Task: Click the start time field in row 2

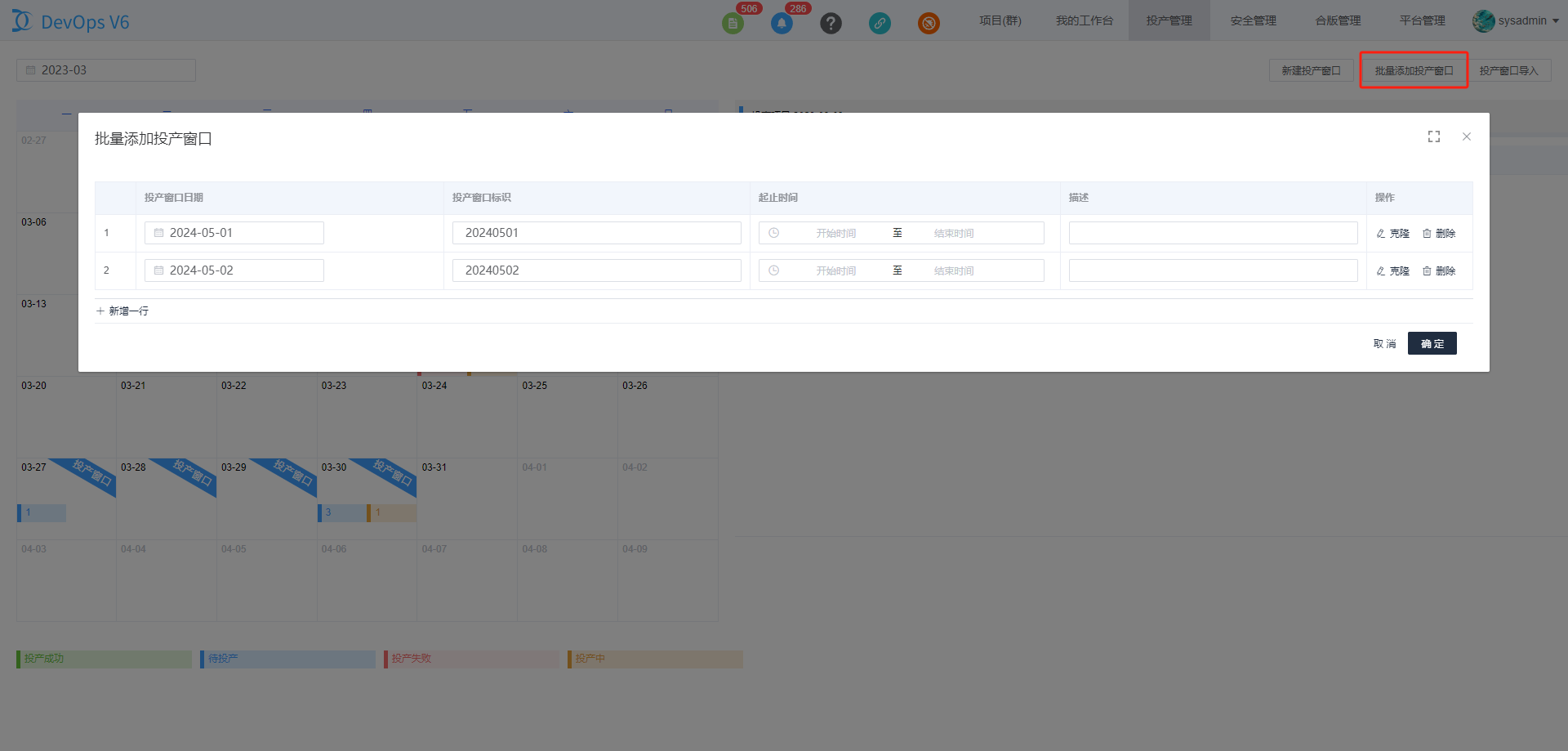Action: click(835, 270)
